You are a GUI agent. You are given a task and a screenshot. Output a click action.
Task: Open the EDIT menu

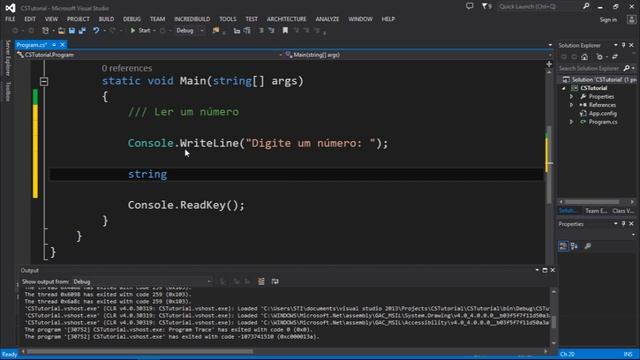[x=30, y=19]
